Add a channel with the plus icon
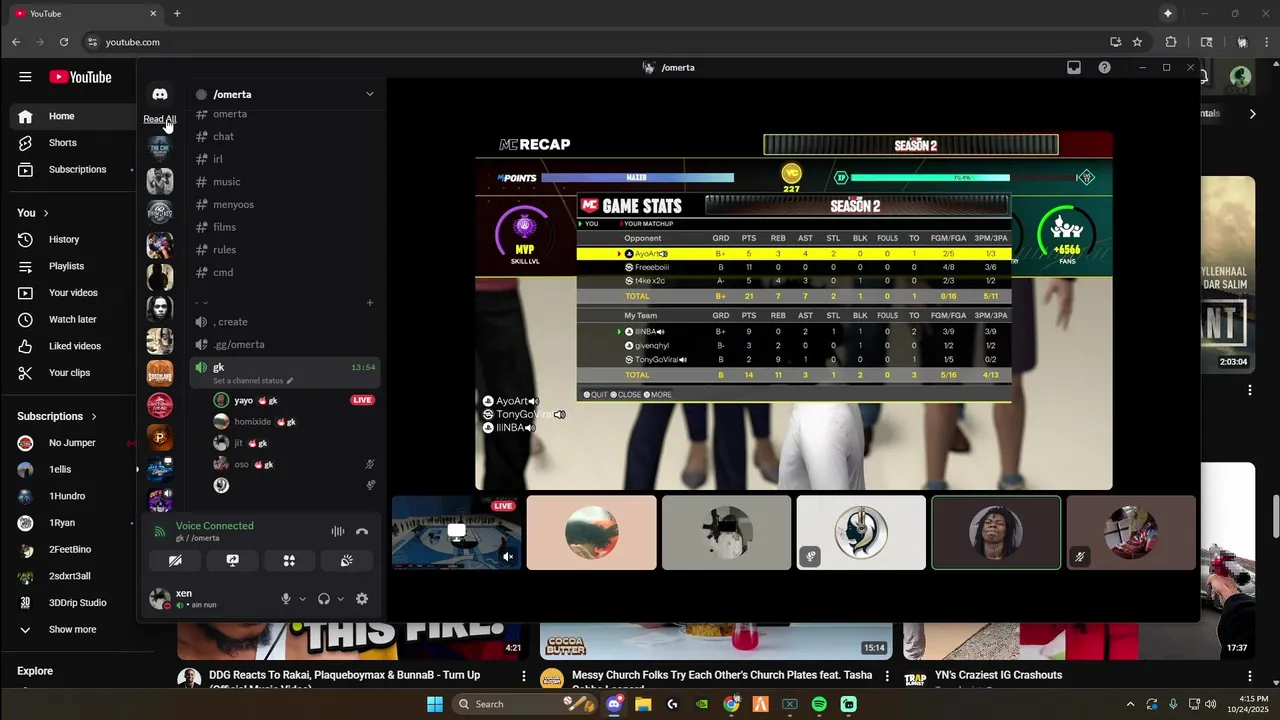The width and height of the screenshot is (1280, 720). [x=369, y=302]
